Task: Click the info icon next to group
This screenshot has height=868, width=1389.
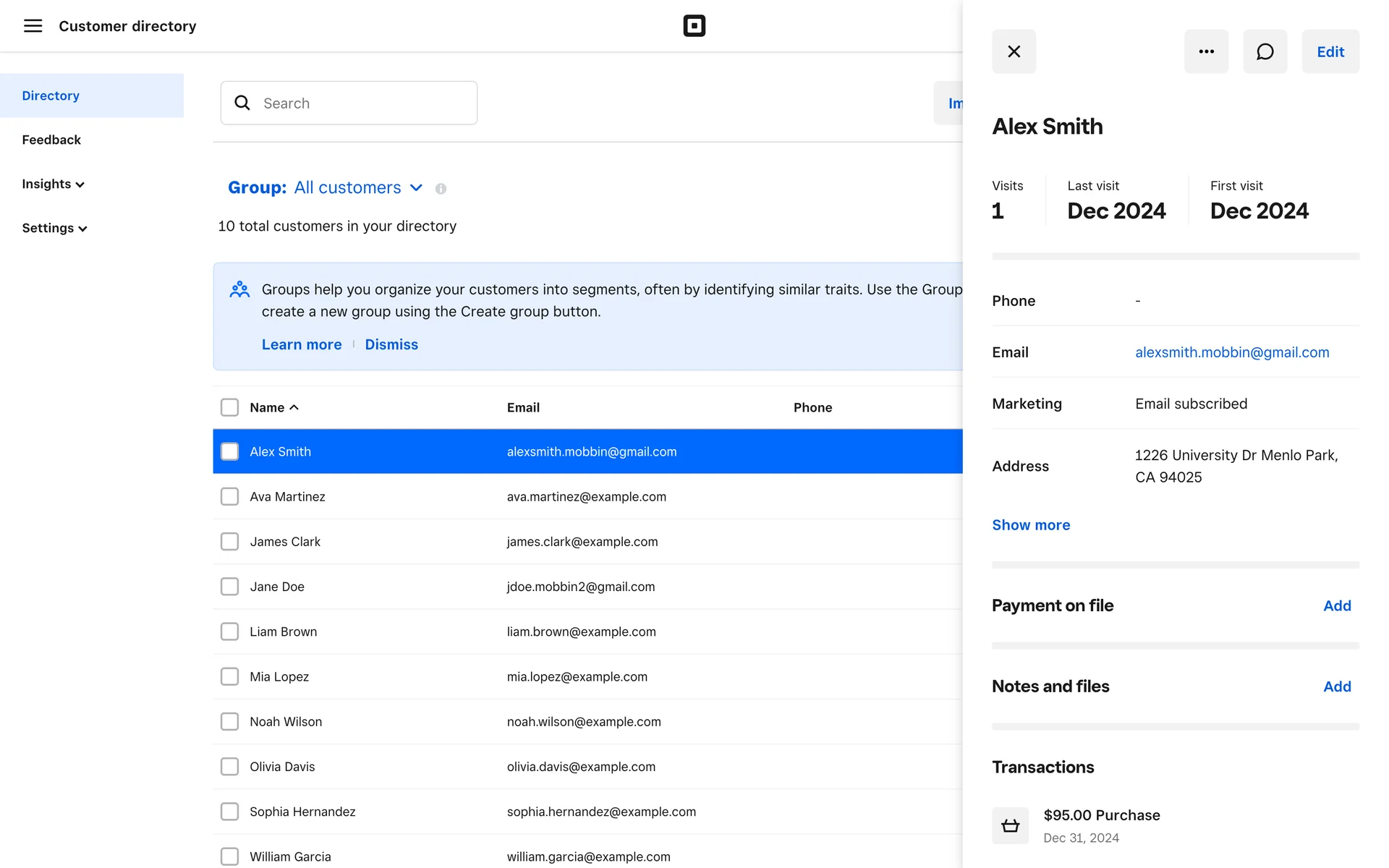Action: click(x=441, y=189)
